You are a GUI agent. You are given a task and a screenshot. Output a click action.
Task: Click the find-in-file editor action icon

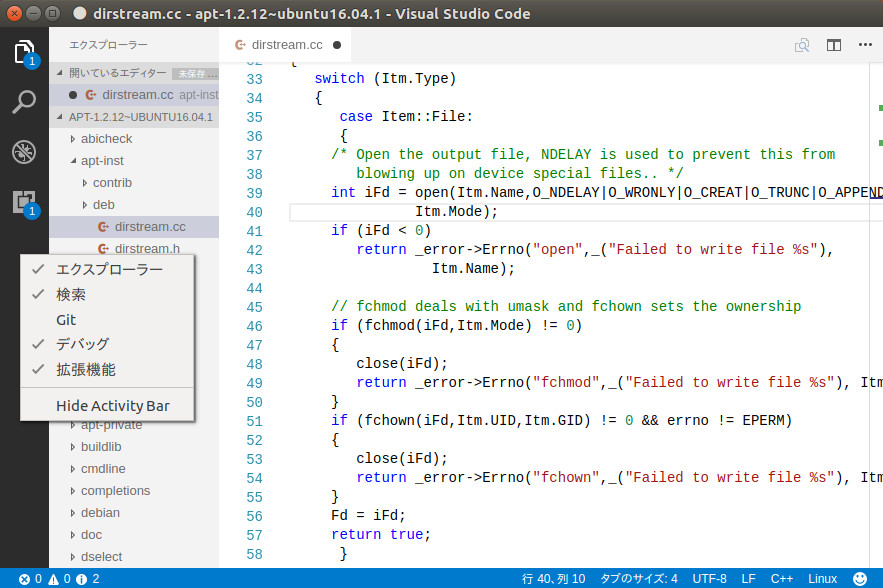pos(802,45)
